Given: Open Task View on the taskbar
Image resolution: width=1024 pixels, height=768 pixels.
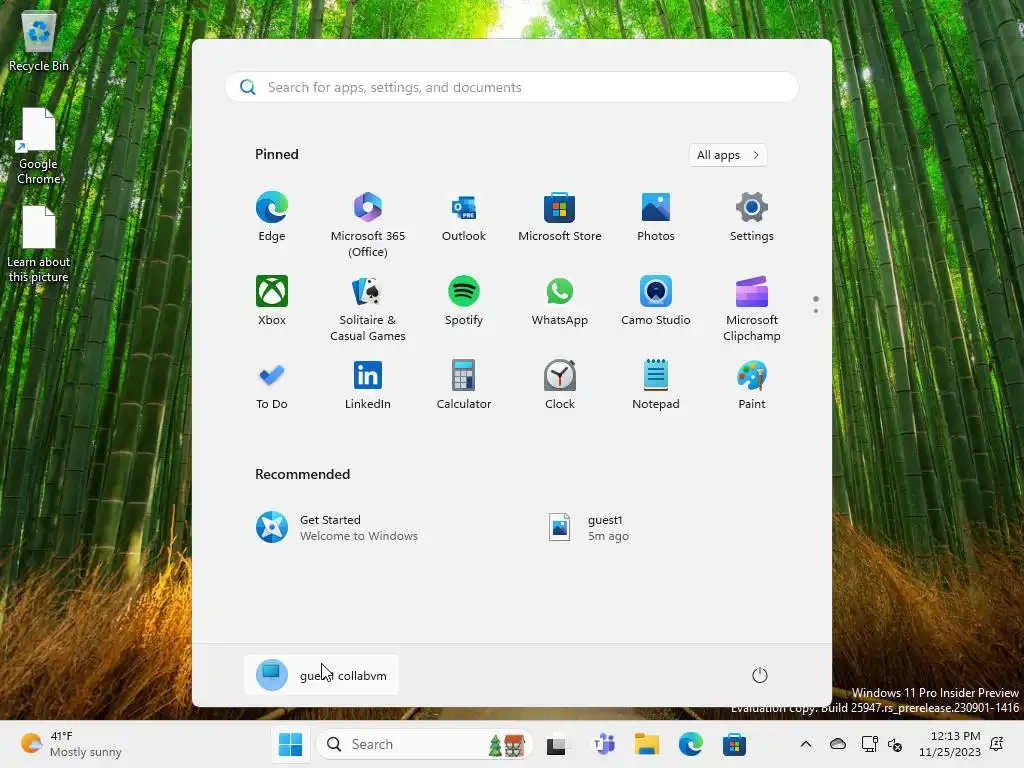Looking at the screenshot, I should [x=556, y=744].
